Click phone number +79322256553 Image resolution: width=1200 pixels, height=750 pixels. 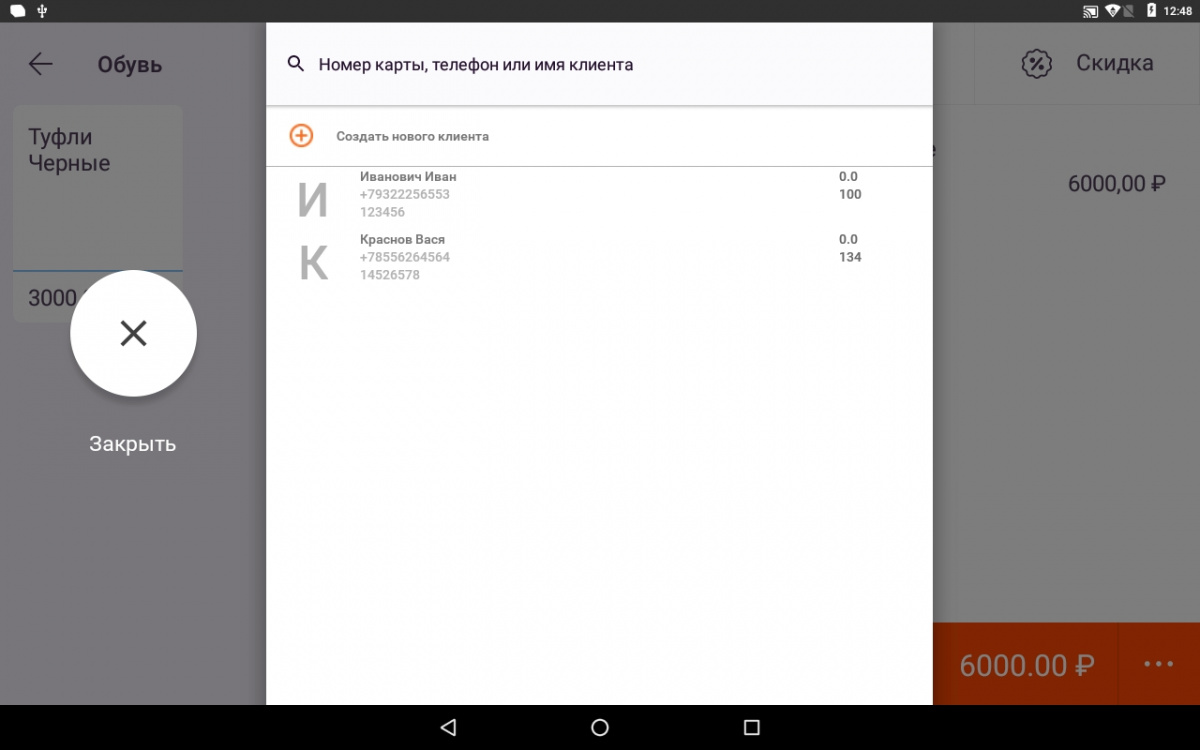pos(405,194)
